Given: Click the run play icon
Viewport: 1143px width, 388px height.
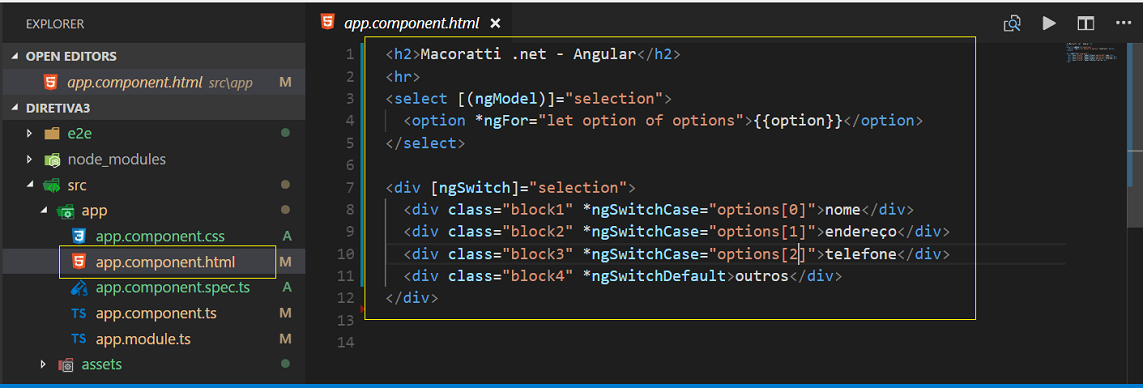Looking at the screenshot, I should 1049,23.
